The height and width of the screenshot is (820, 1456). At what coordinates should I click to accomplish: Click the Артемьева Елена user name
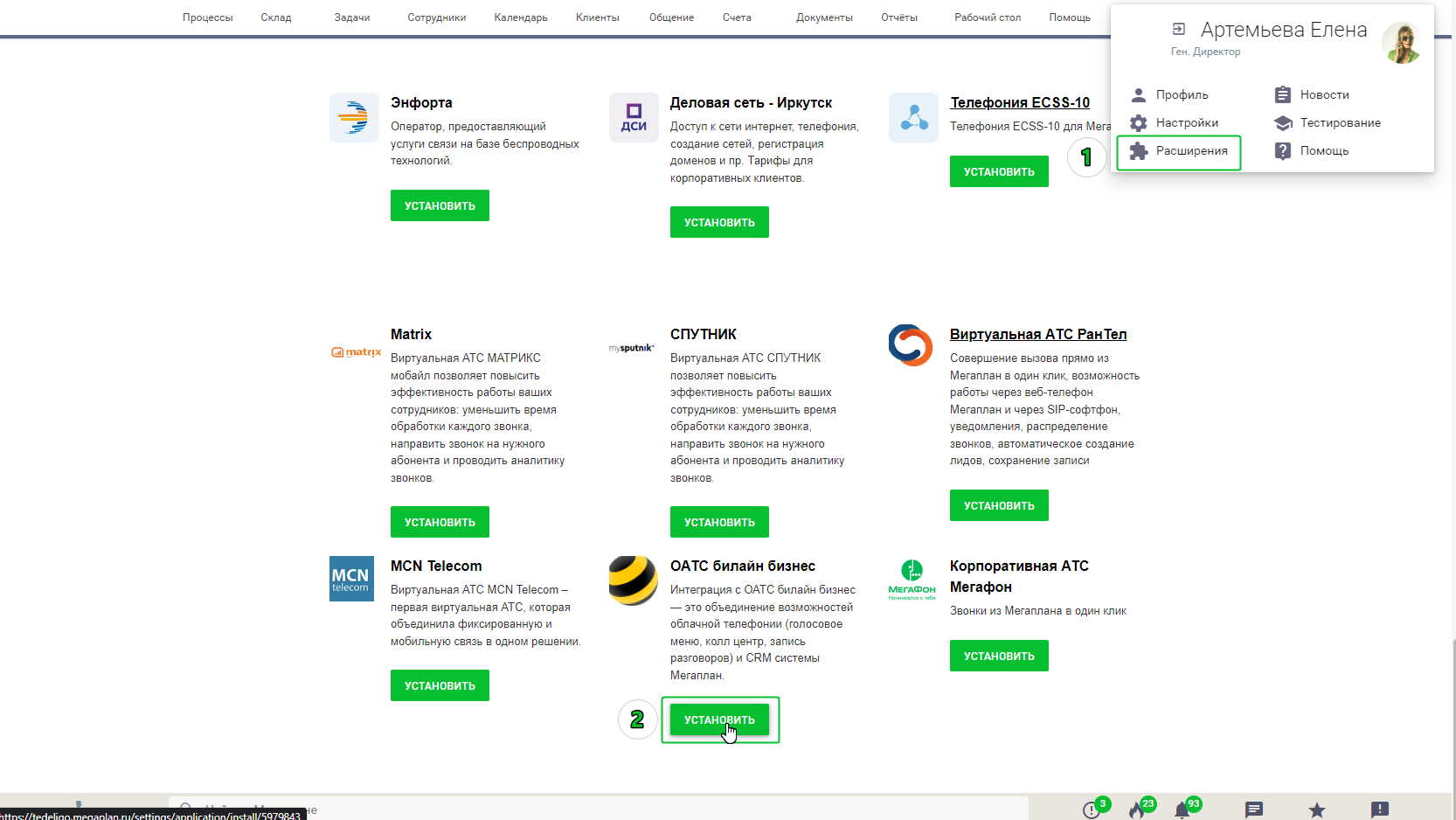point(1283,30)
